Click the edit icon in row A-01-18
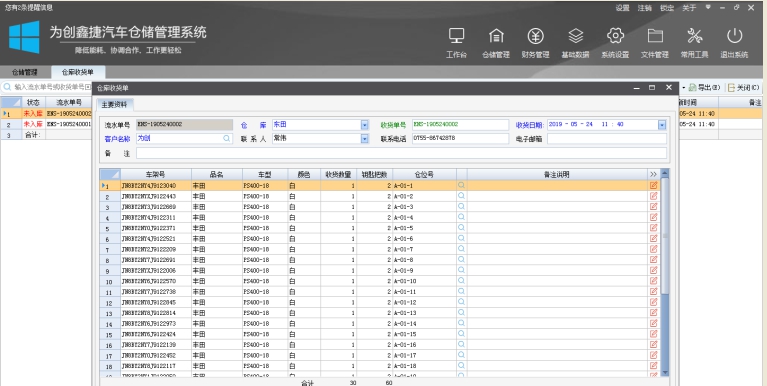 pyautogui.click(x=654, y=365)
